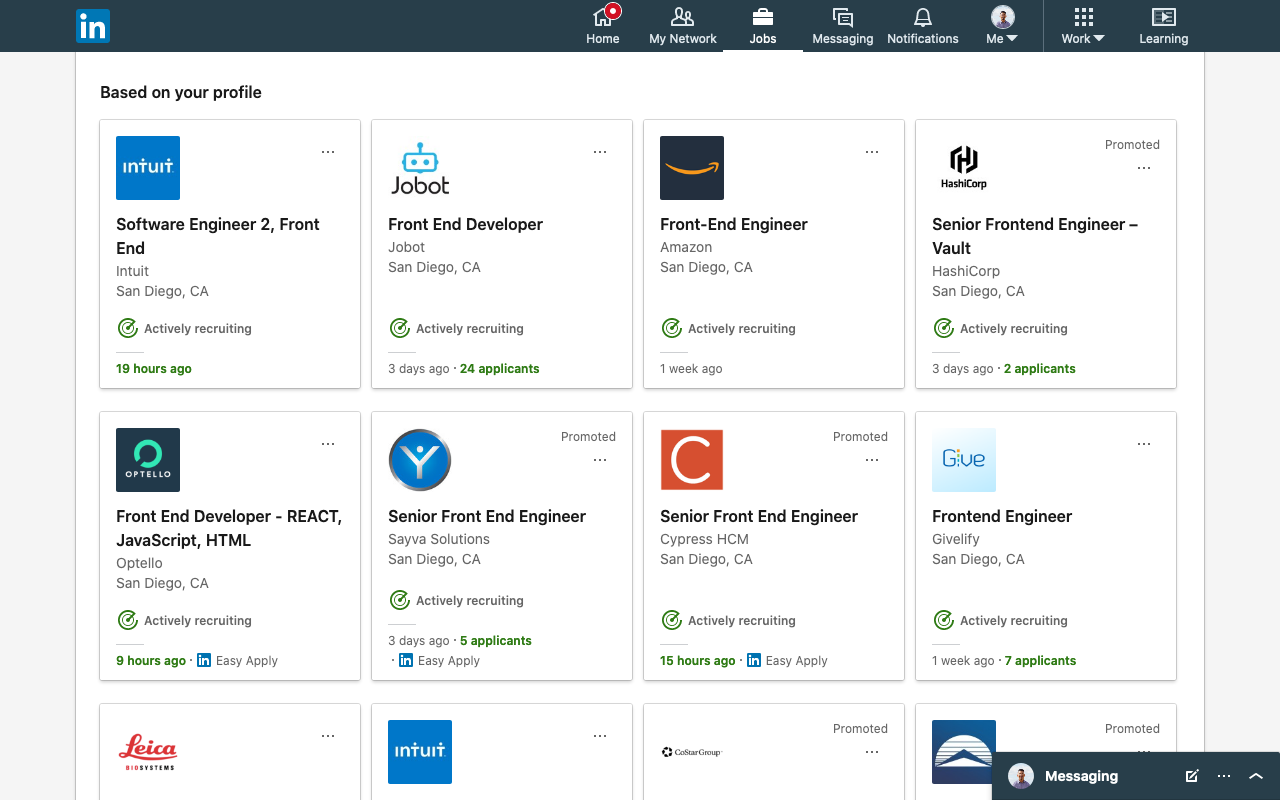Compose new message in Messaging bar
The height and width of the screenshot is (800, 1280).
(x=1191, y=776)
